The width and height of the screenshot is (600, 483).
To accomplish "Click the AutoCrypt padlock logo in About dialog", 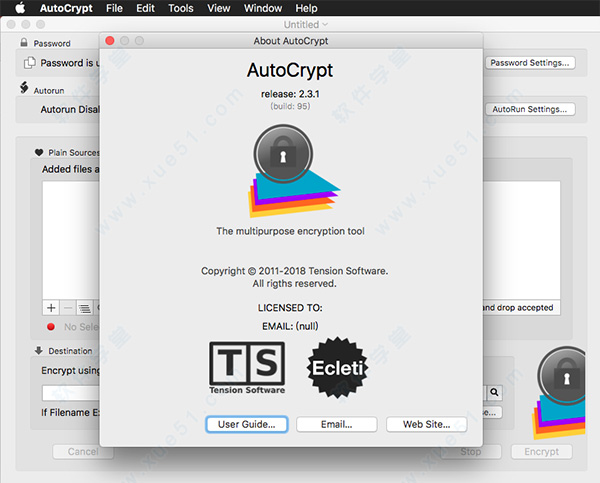I will coord(294,171).
